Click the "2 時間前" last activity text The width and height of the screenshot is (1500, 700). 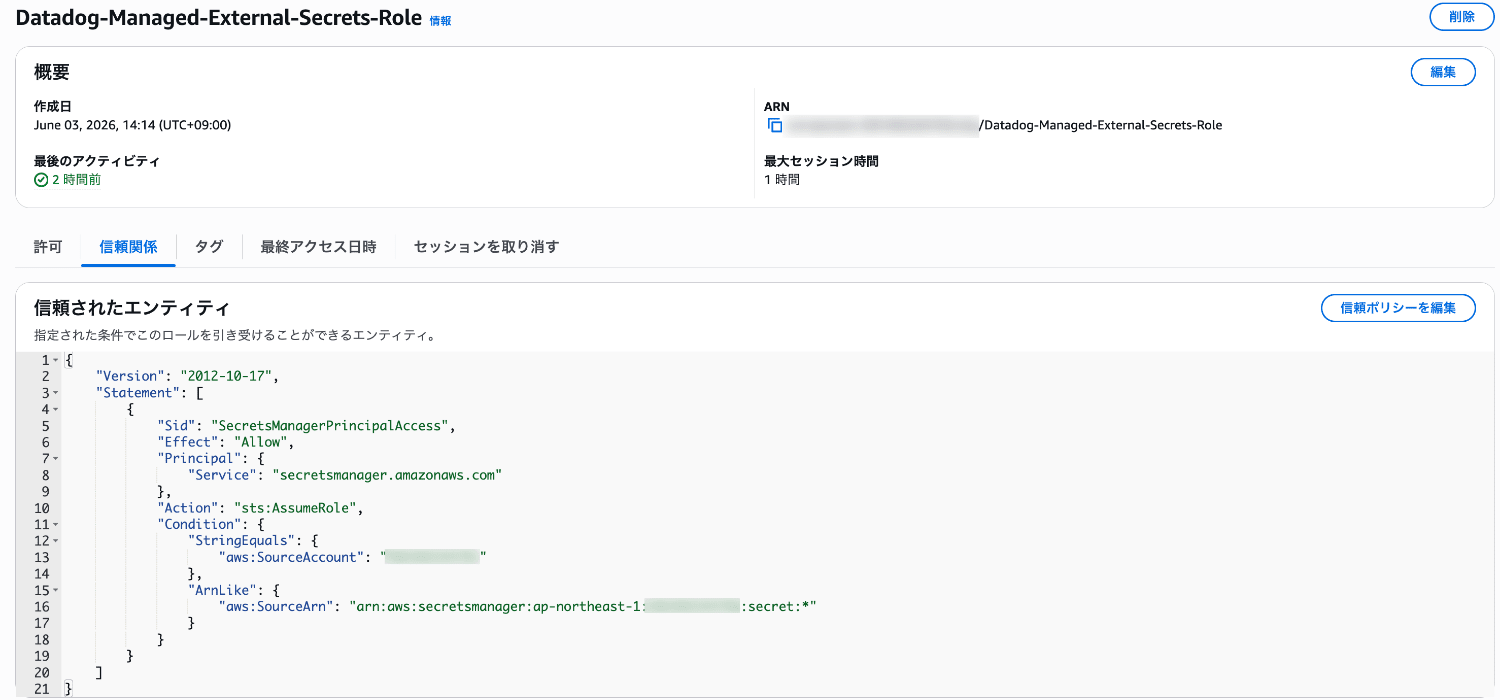76,180
